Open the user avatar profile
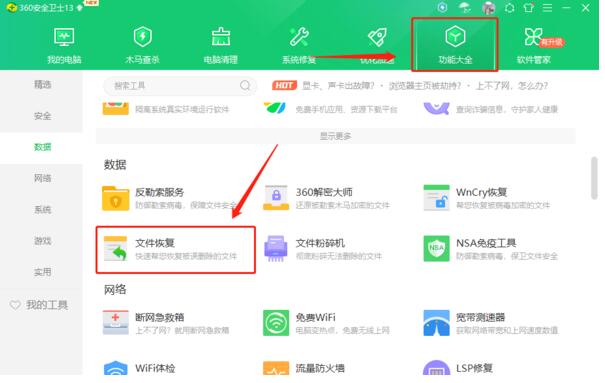 click(x=489, y=8)
